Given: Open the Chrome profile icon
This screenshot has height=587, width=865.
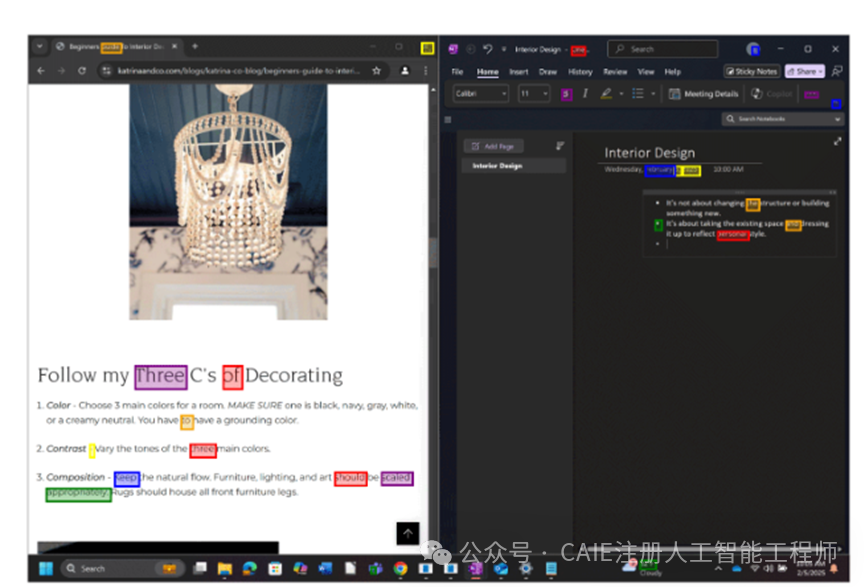Looking at the screenshot, I should pos(405,71).
